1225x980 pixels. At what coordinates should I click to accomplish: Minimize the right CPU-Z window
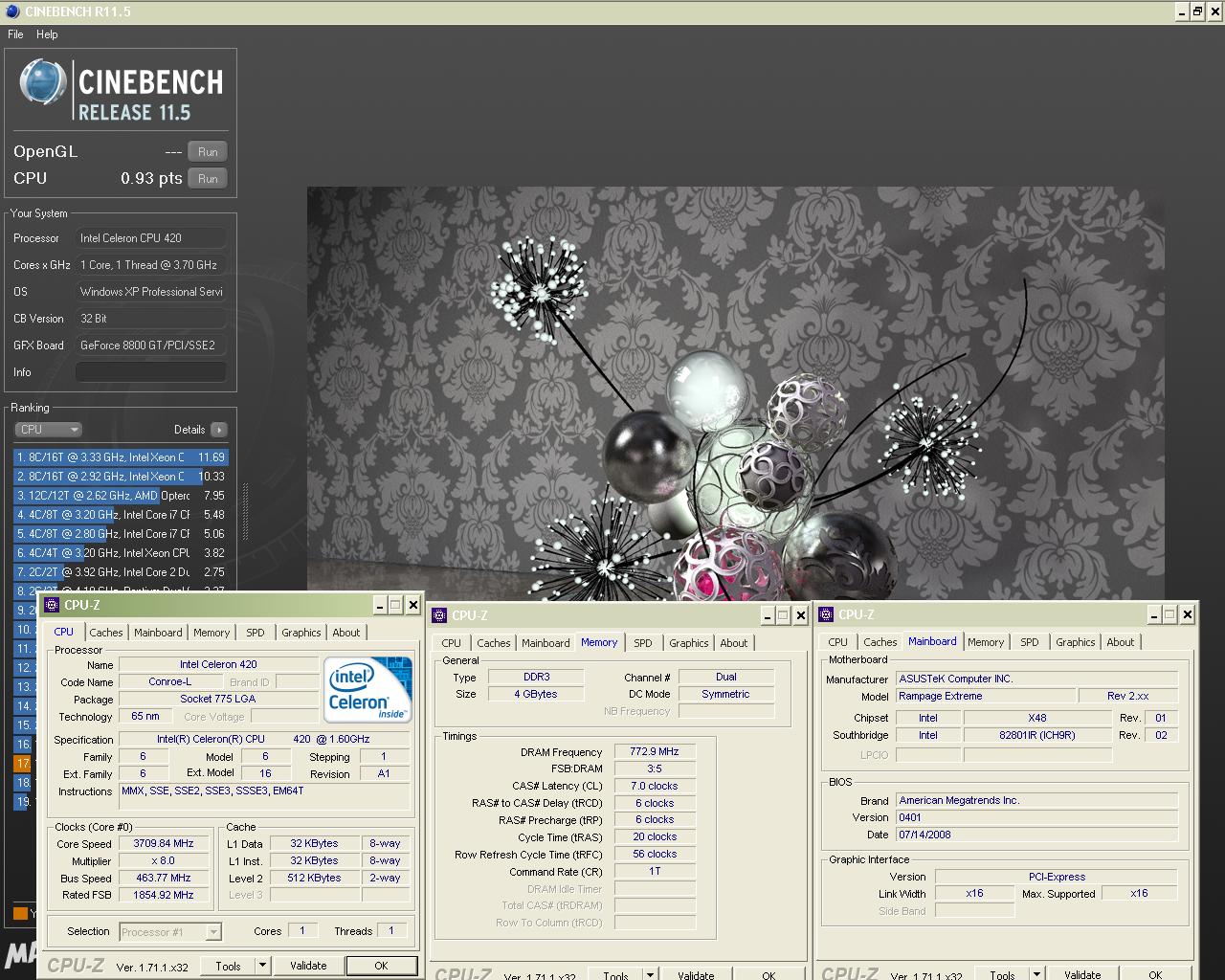click(x=1154, y=614)
